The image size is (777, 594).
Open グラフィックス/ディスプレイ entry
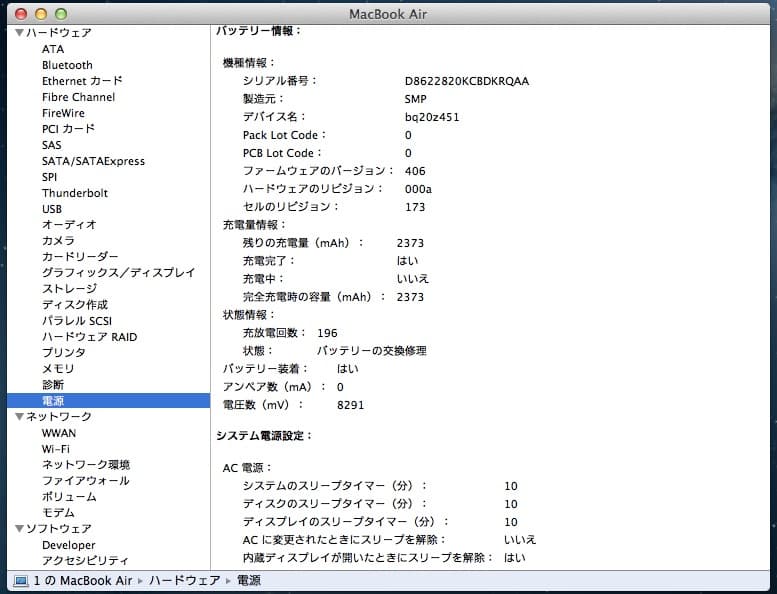click(x=119, y=272)
